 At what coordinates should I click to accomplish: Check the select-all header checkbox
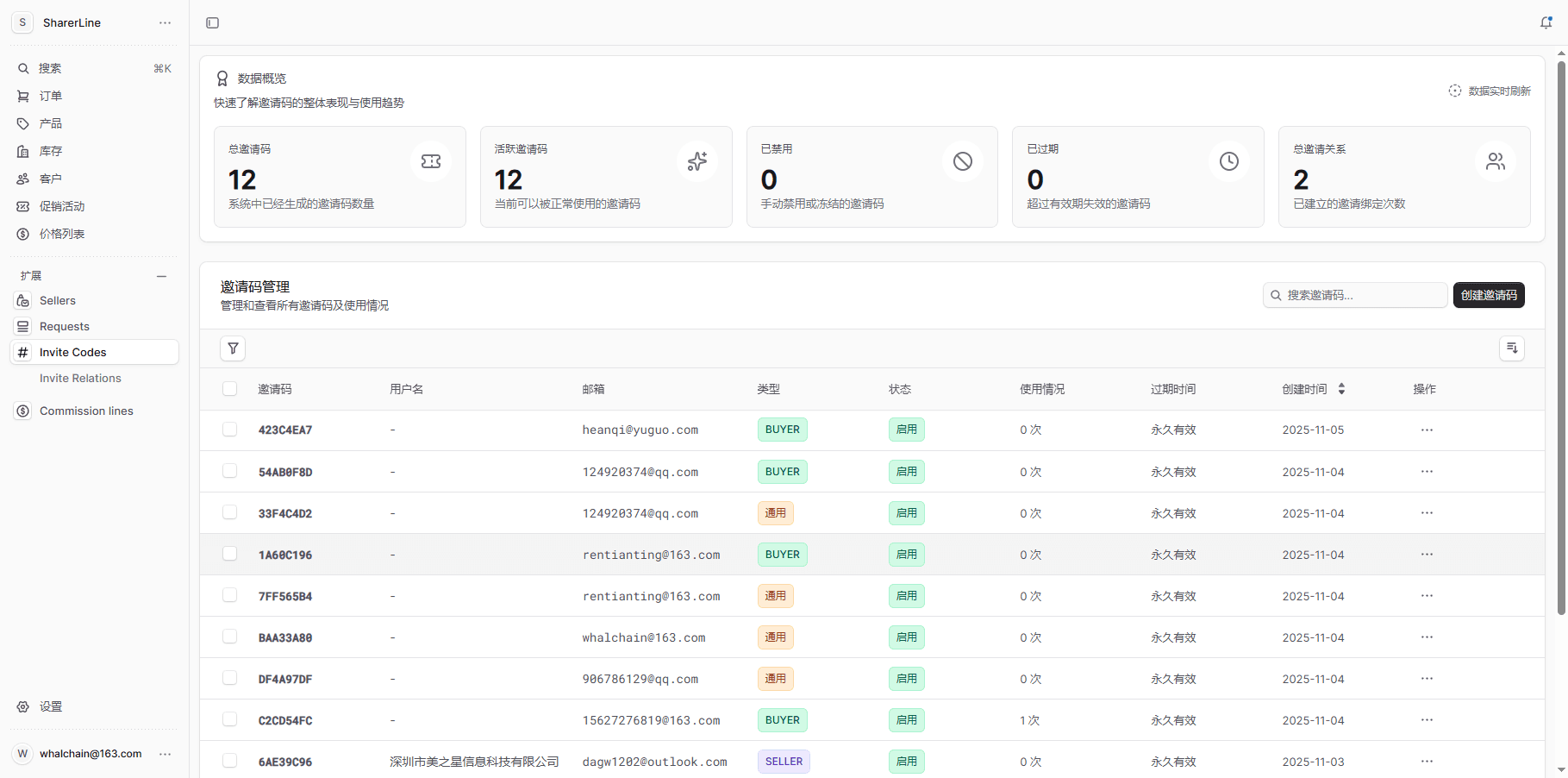pyautogui.click(x=229, y=389)
